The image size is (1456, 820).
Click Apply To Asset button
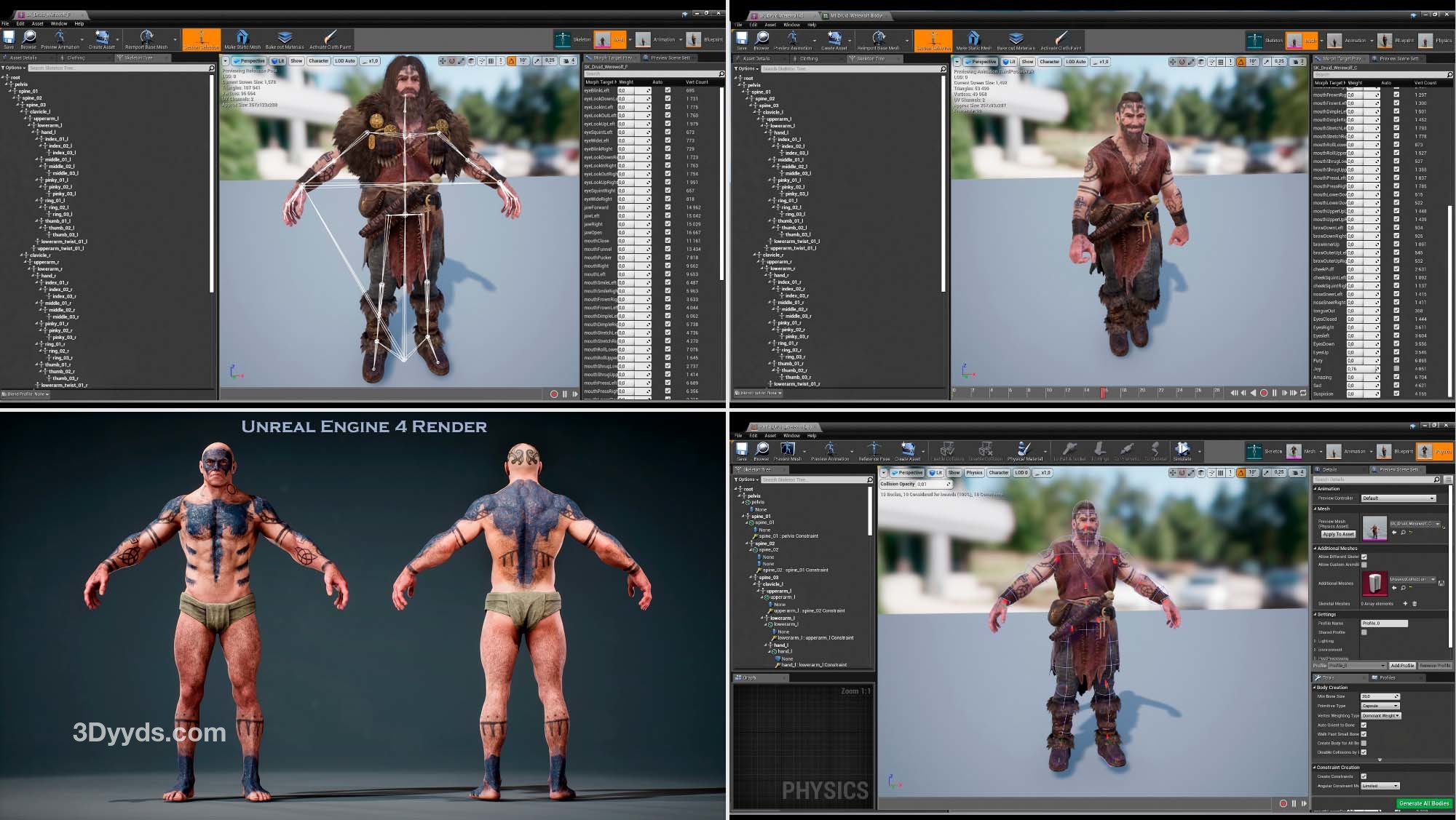(x=1339, y=534)
